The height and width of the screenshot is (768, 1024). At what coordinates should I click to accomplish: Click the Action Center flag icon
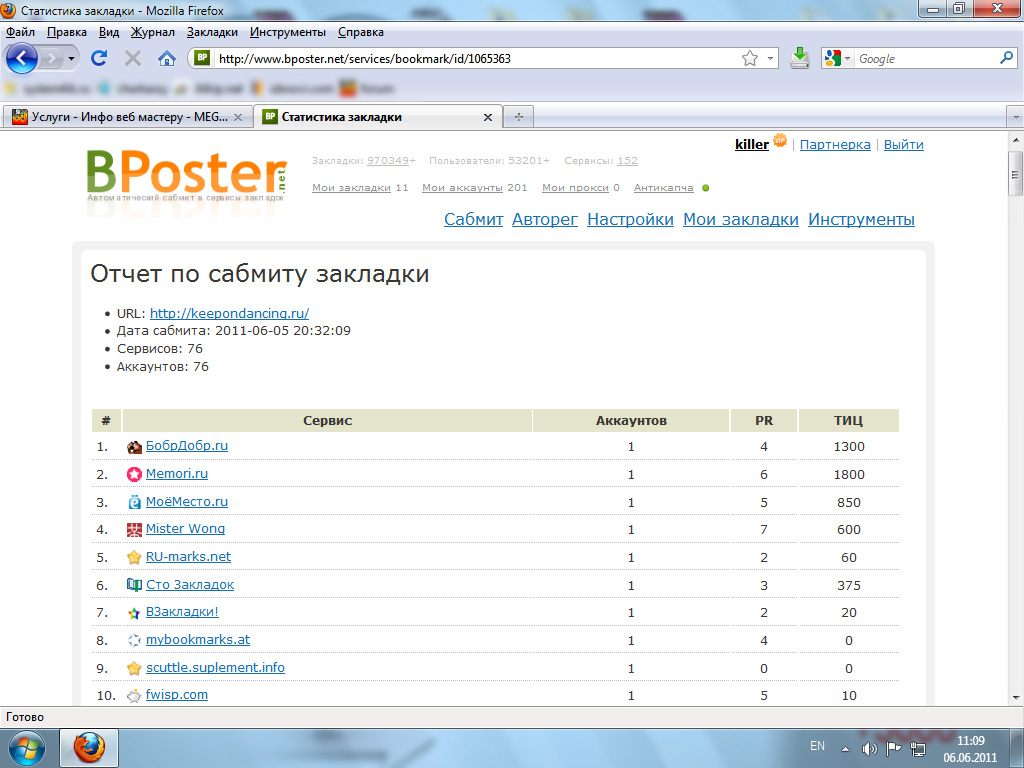pos(893,749)
